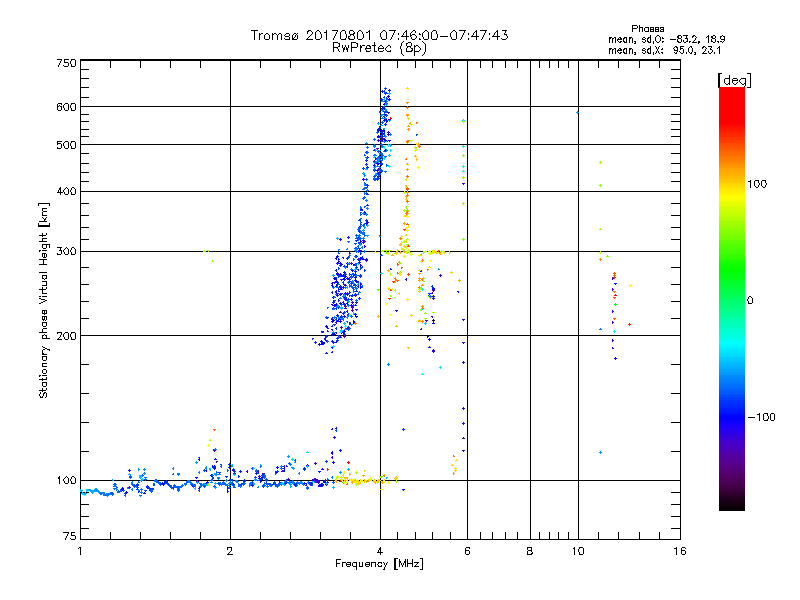Click the y-axis label '75'

tap(70, 536)
